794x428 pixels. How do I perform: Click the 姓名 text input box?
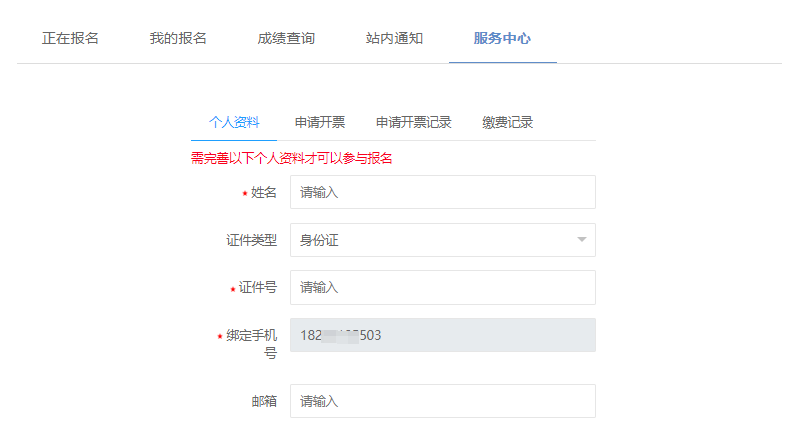pos(442,193)
